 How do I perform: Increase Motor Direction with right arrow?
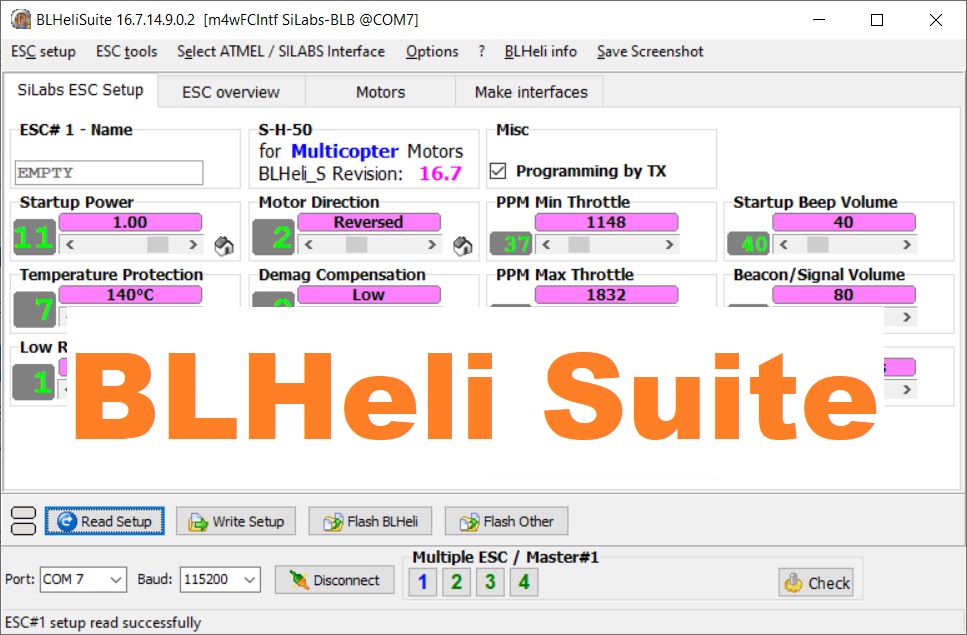tap(432, 245)
